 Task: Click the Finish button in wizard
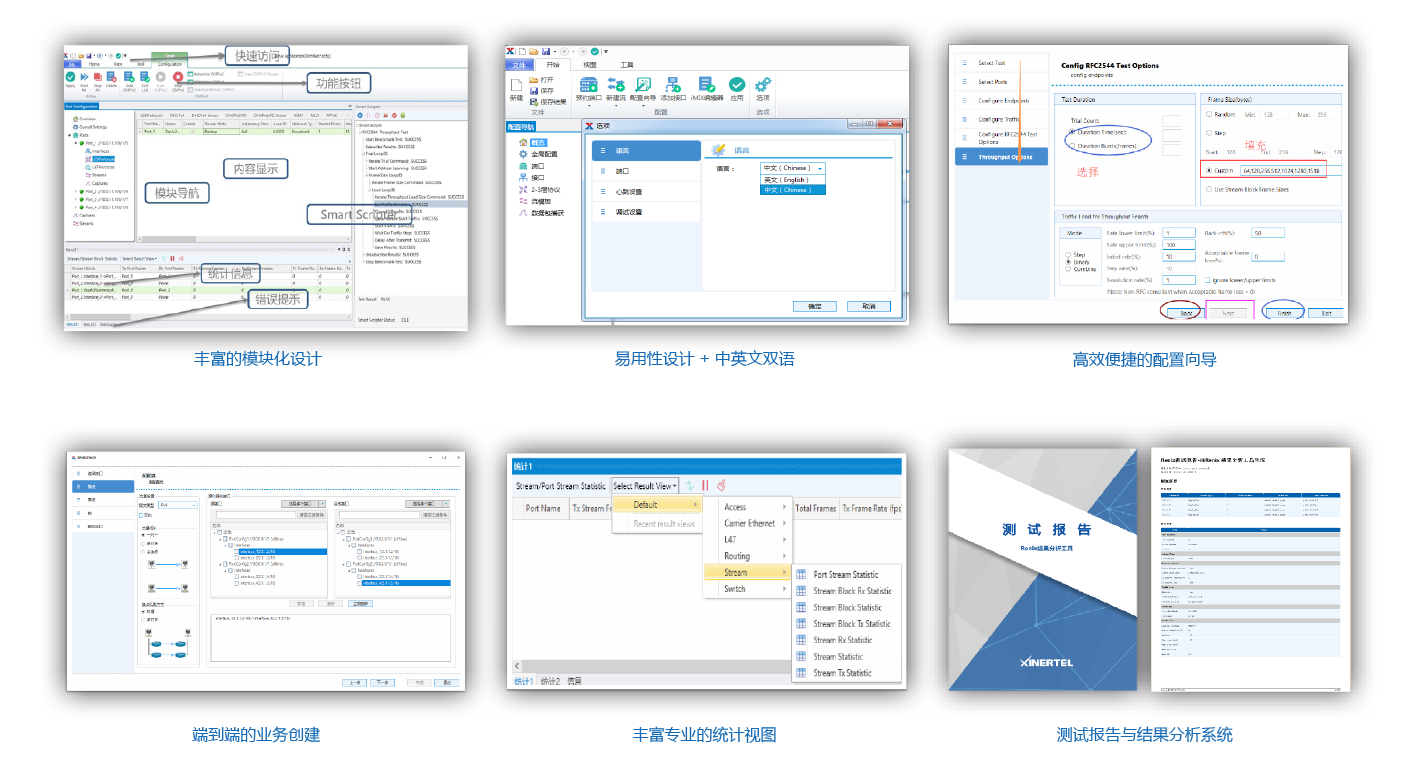(1284, 313)
